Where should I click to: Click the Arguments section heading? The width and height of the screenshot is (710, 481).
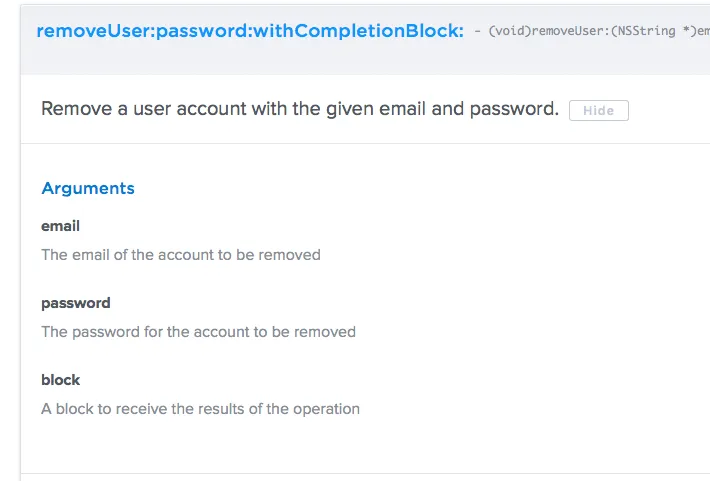click(x=88, y=188)
